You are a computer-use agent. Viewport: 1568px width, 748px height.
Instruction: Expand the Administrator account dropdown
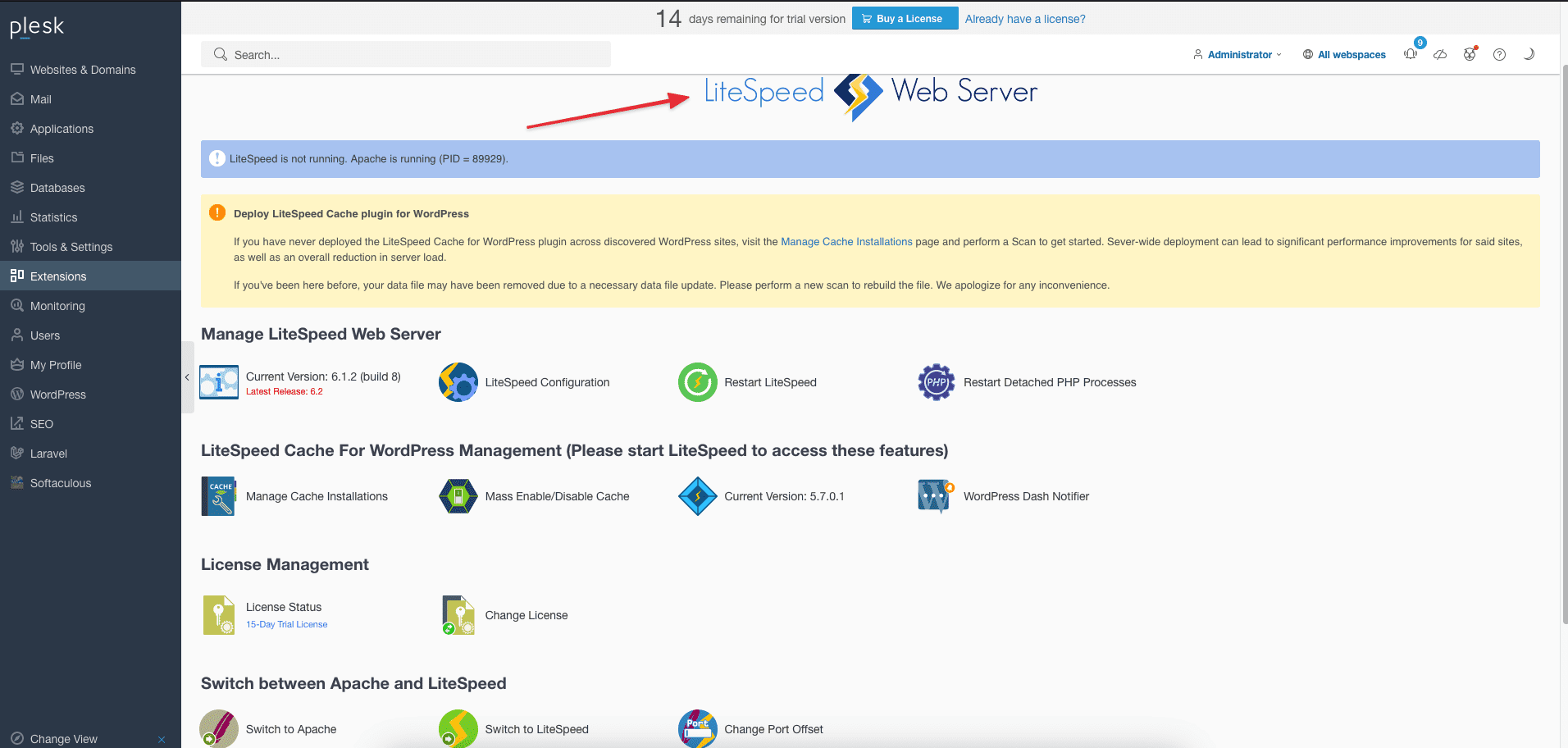1238,55
